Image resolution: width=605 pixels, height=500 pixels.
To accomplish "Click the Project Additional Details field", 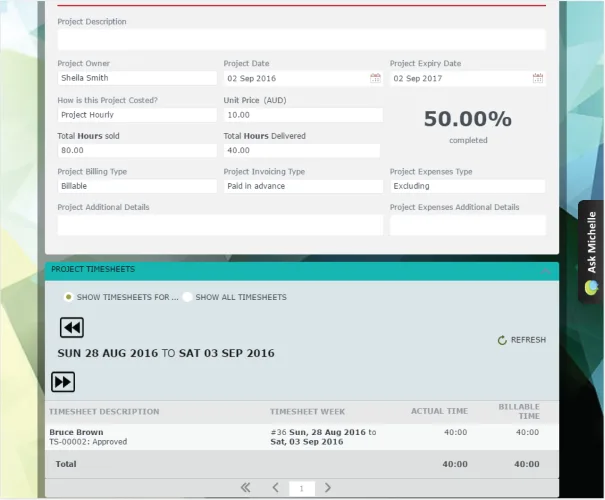I will [220, 225].
